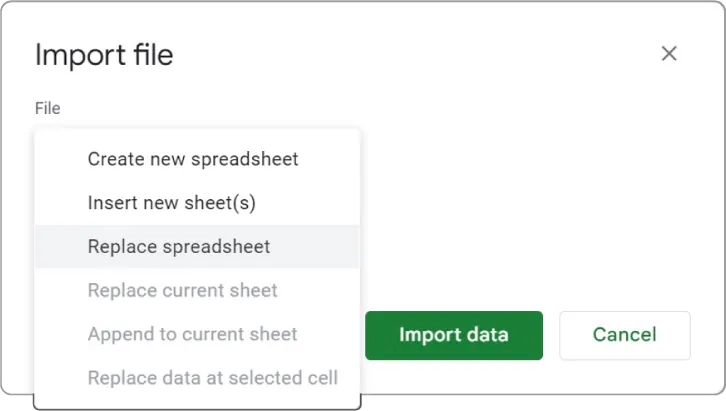Choose Insert new sheet(s)

pos(172,203)
